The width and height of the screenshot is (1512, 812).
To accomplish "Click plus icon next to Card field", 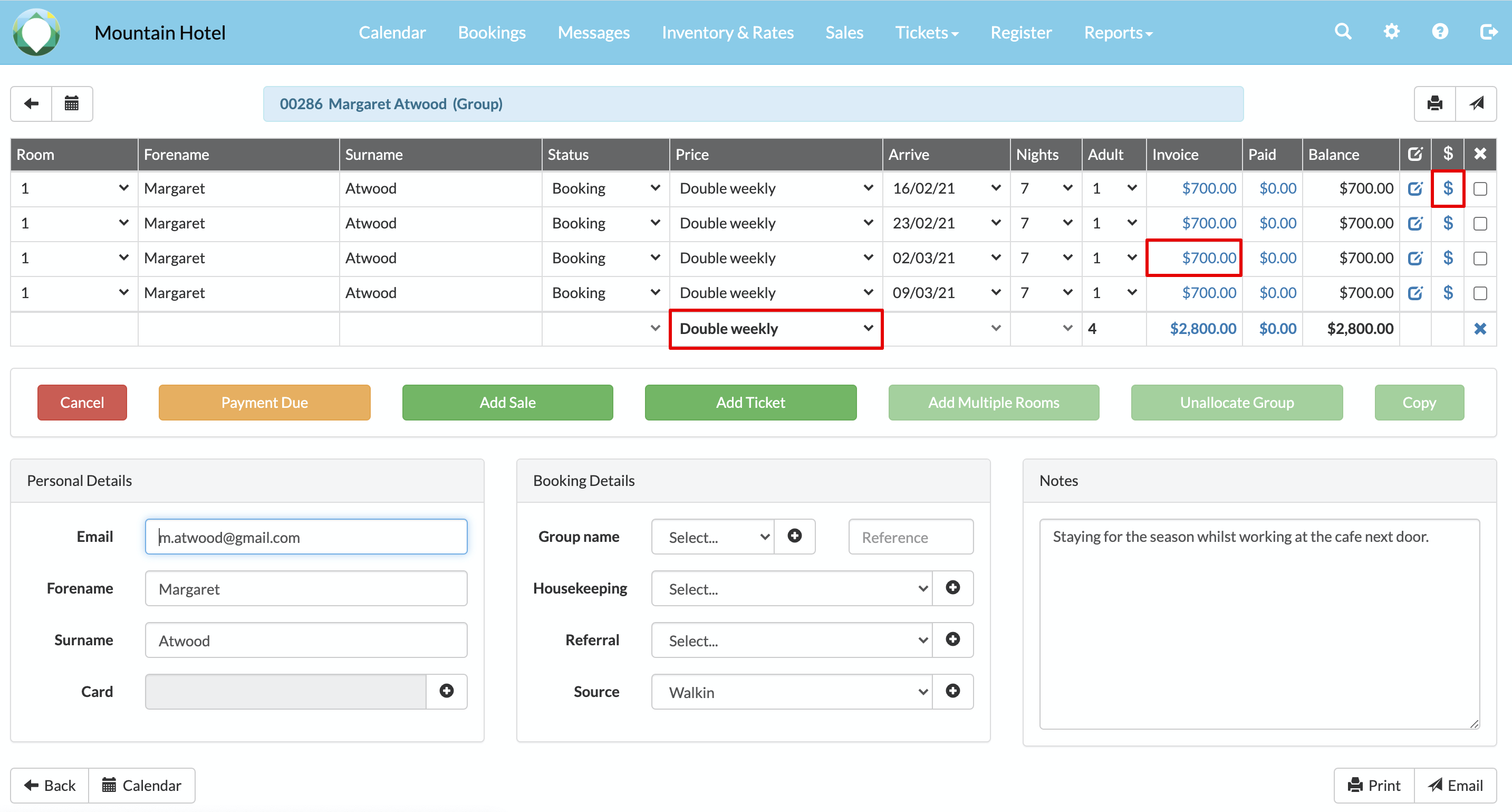I will click(x=447, y=691).
